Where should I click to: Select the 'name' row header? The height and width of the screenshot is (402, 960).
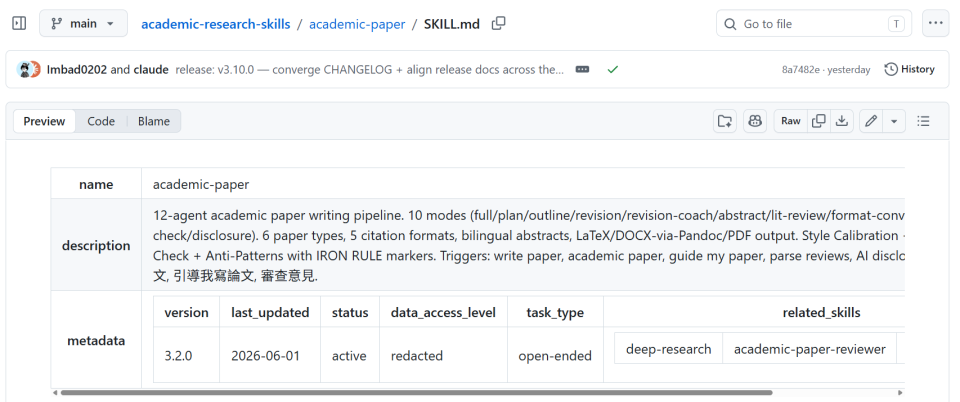coord(96,184)
